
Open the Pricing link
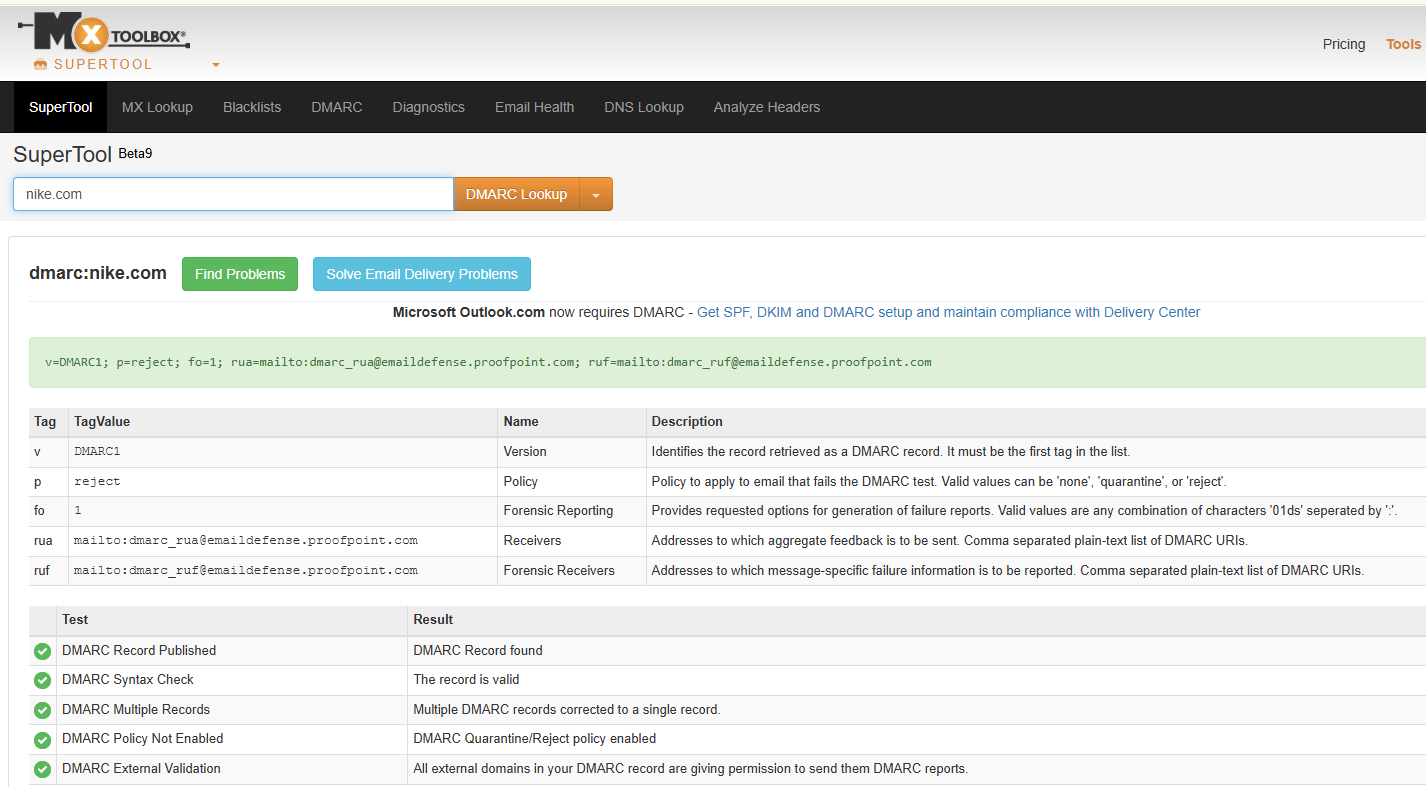point(1344,44)
